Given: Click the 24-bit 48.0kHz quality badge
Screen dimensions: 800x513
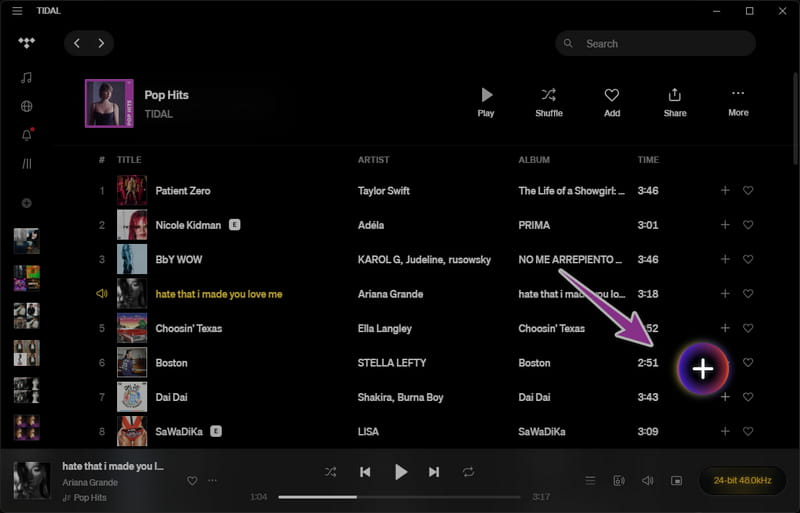Looking at the screenshot, I should (742, 480).
